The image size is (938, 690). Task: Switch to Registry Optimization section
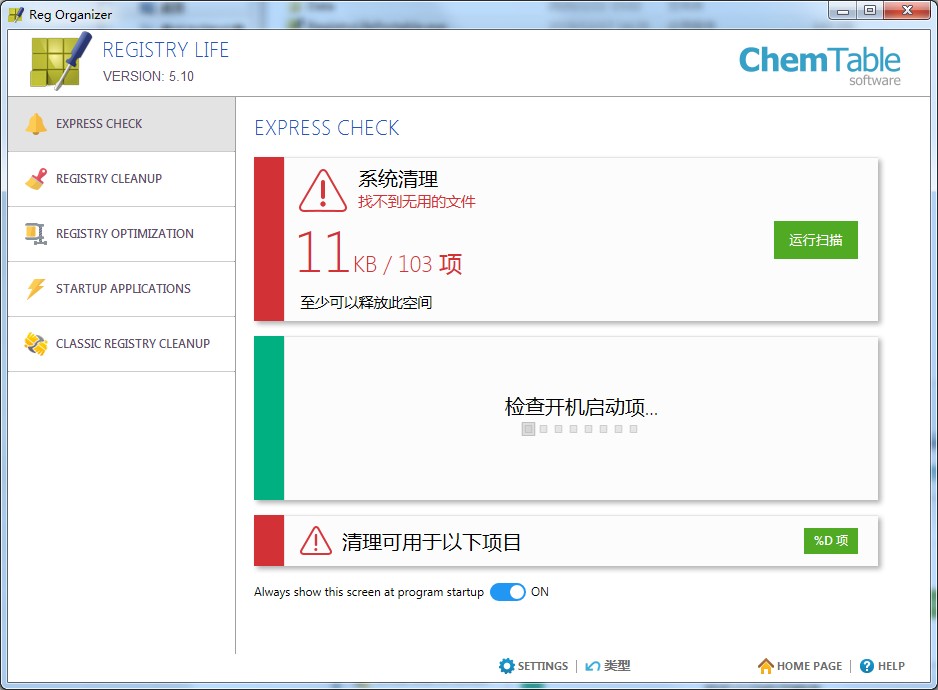point(121,234)
